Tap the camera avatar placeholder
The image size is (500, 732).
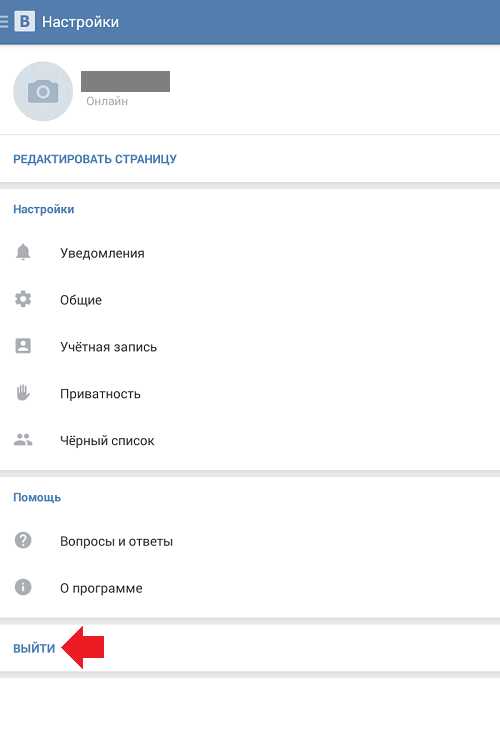click(43, 91)
